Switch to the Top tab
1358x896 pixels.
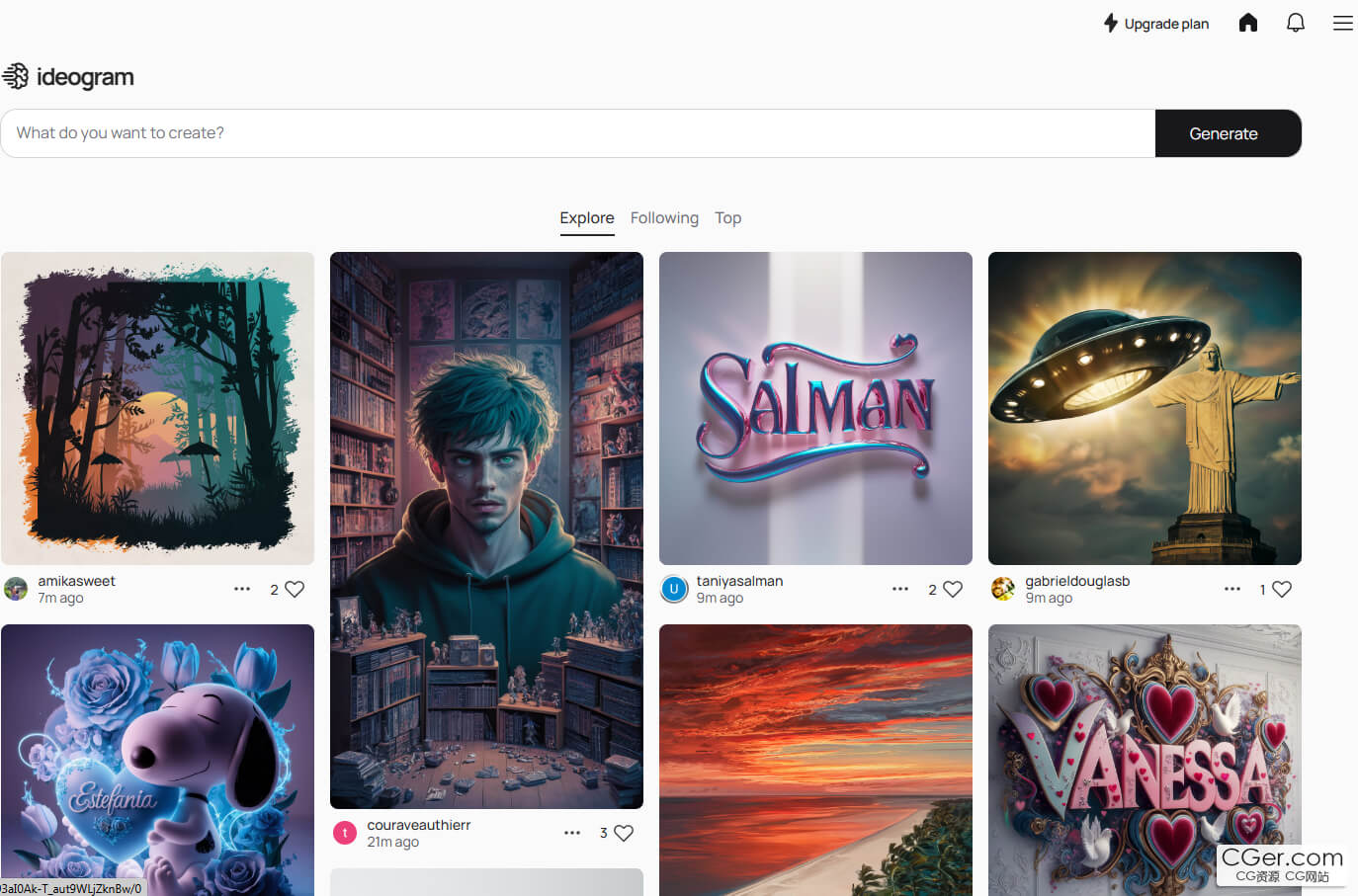point(727,217)
